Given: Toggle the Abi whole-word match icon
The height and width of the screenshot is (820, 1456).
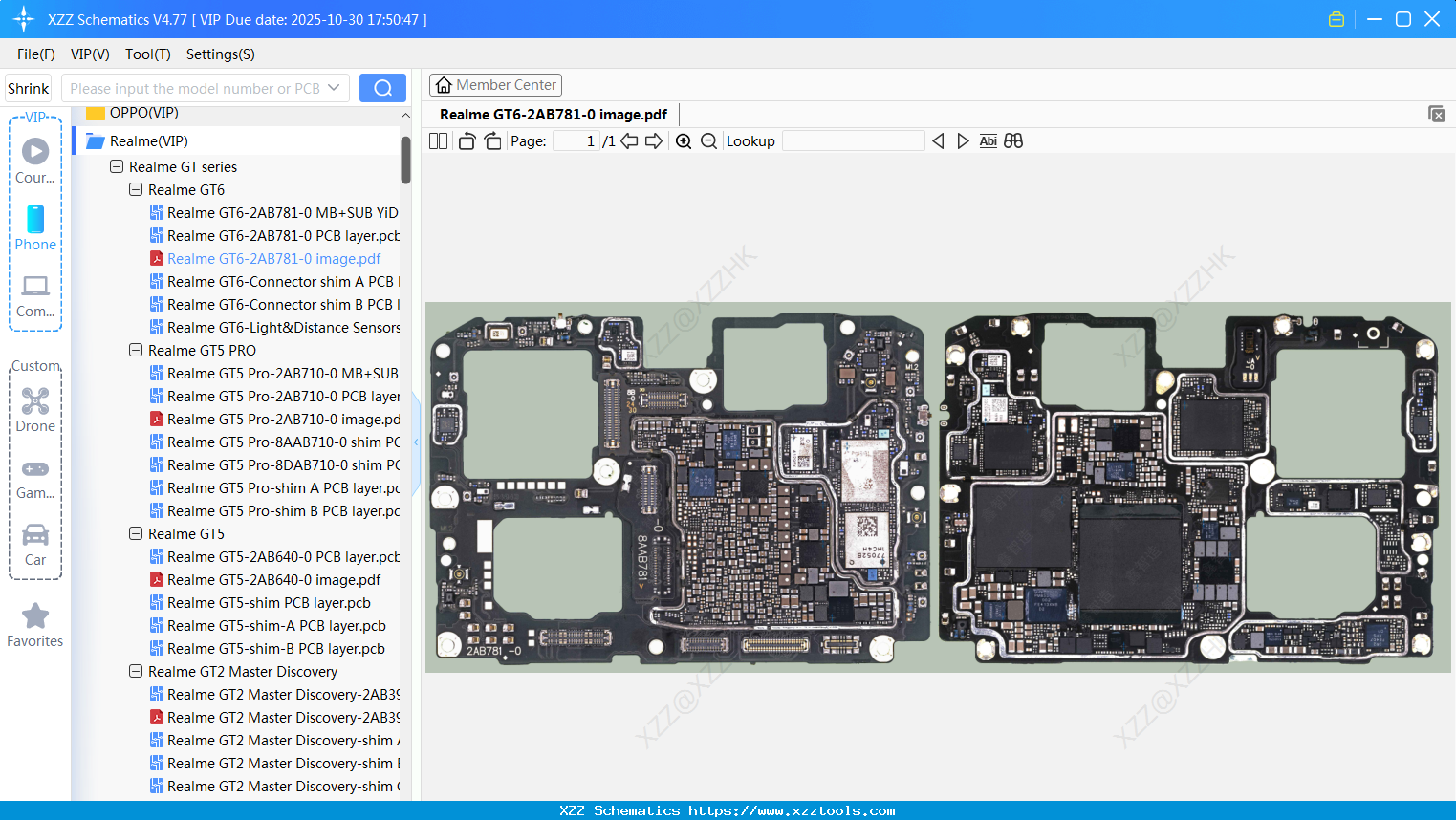Looking at the screenshot, I should point(988,140).
